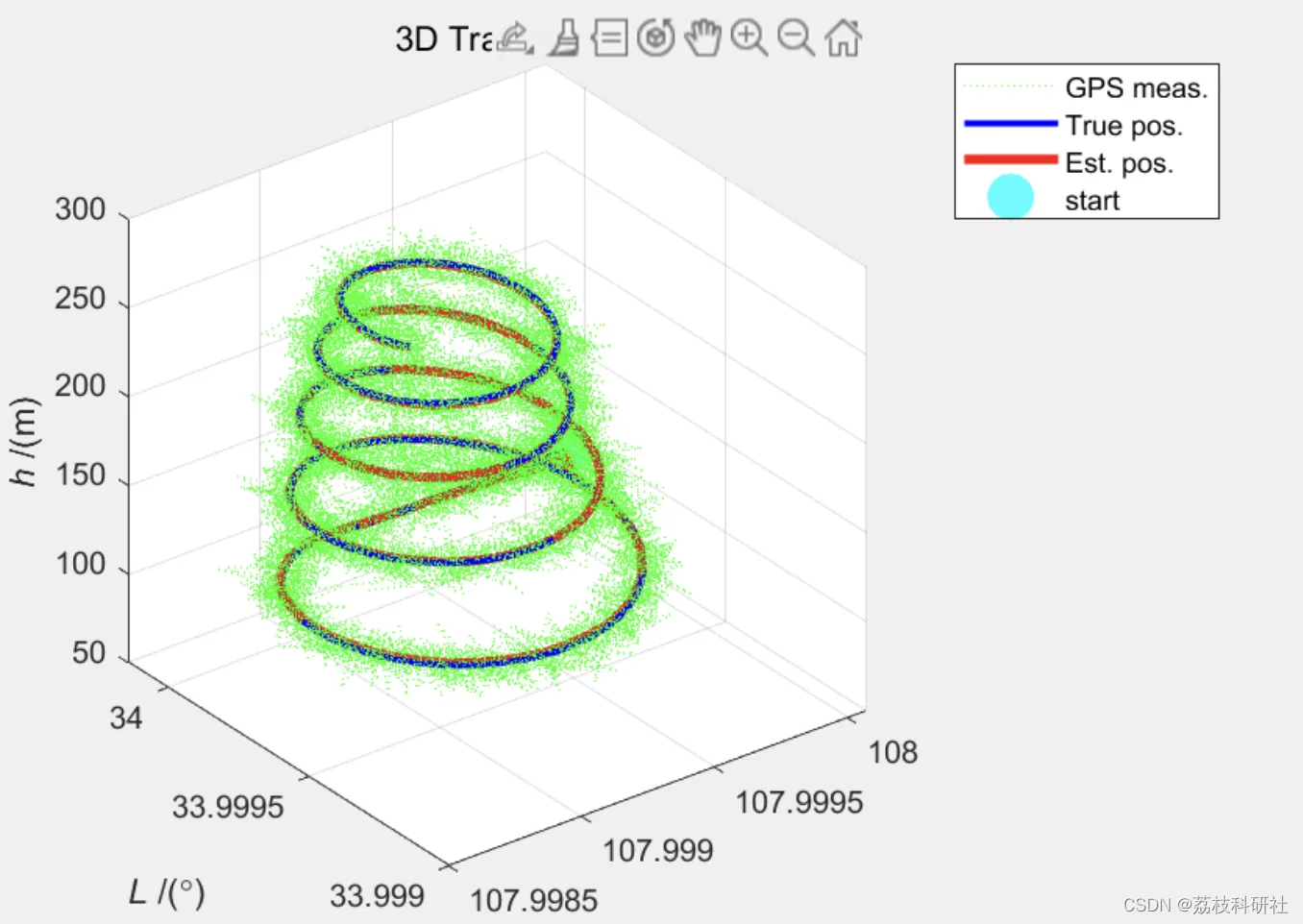Viewport: 1303px width, 924px height.
Task: Click the longitude tick label 108
Action: pos(893,752)
